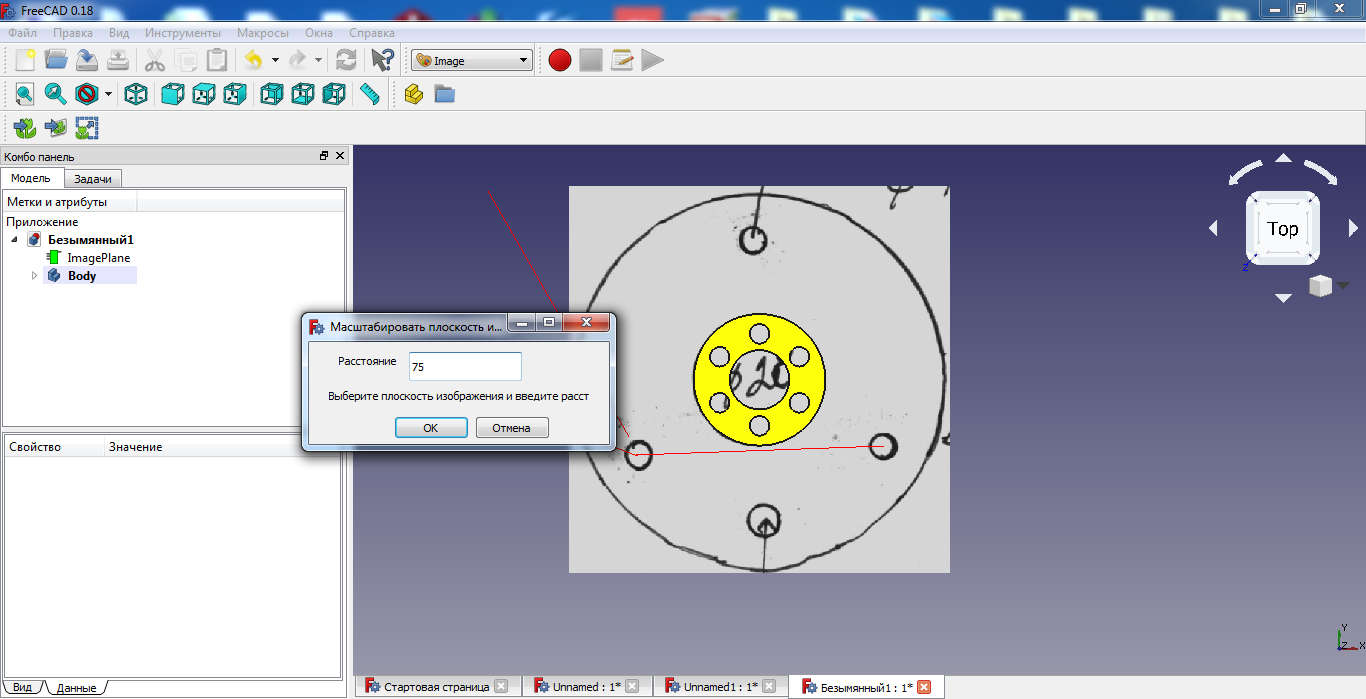Select Body in the model tree
1366x699 pixels.
click(x=82, y=276)
